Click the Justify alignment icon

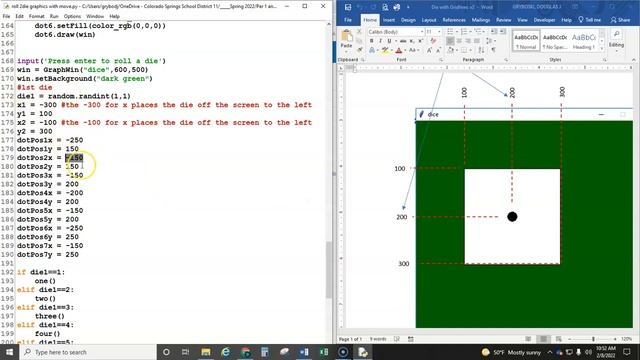[x=477, y=41]
